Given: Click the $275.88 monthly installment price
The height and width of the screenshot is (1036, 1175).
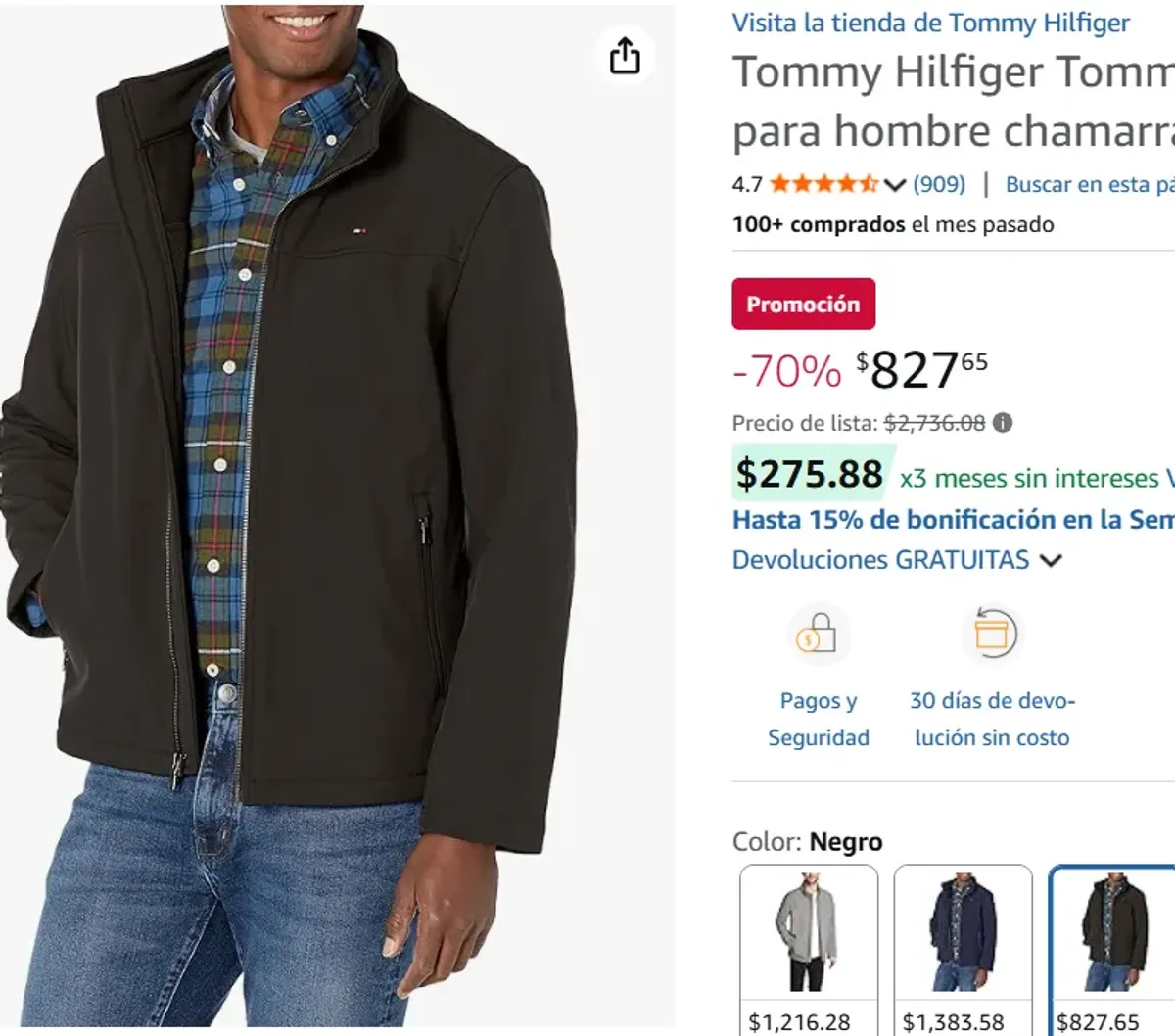Looking at the screenshot, I should click(x=810, y=474).
